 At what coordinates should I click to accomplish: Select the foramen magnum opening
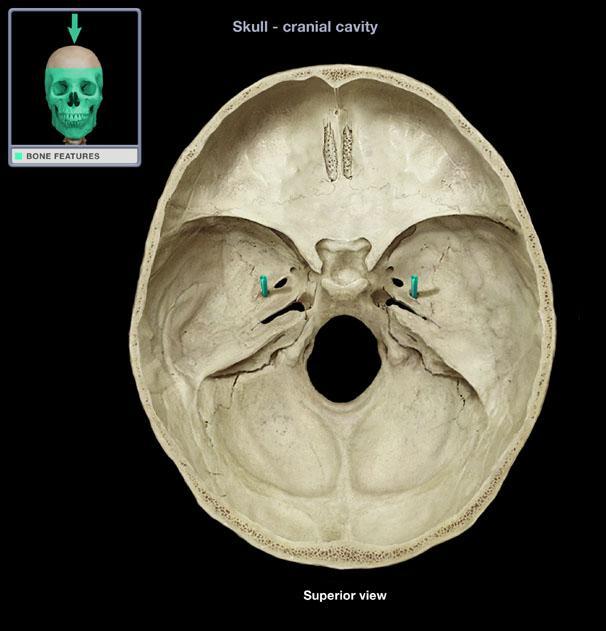[343, 359]
